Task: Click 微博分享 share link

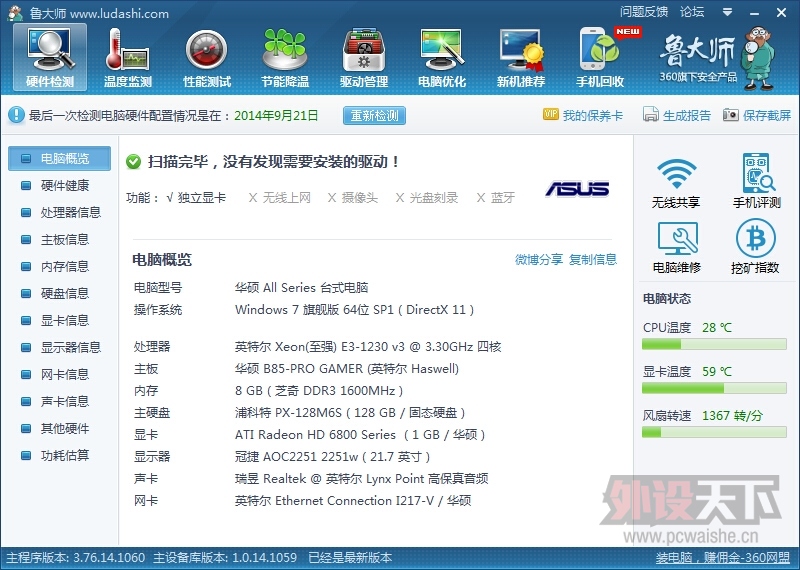Action: click(x=539, y=259)
